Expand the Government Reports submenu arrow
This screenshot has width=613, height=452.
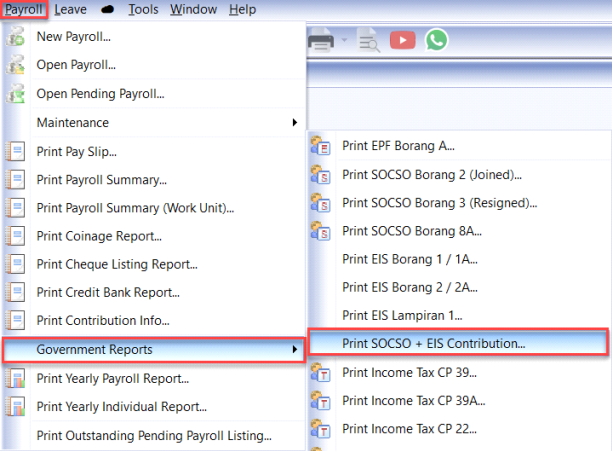[295, 349]
